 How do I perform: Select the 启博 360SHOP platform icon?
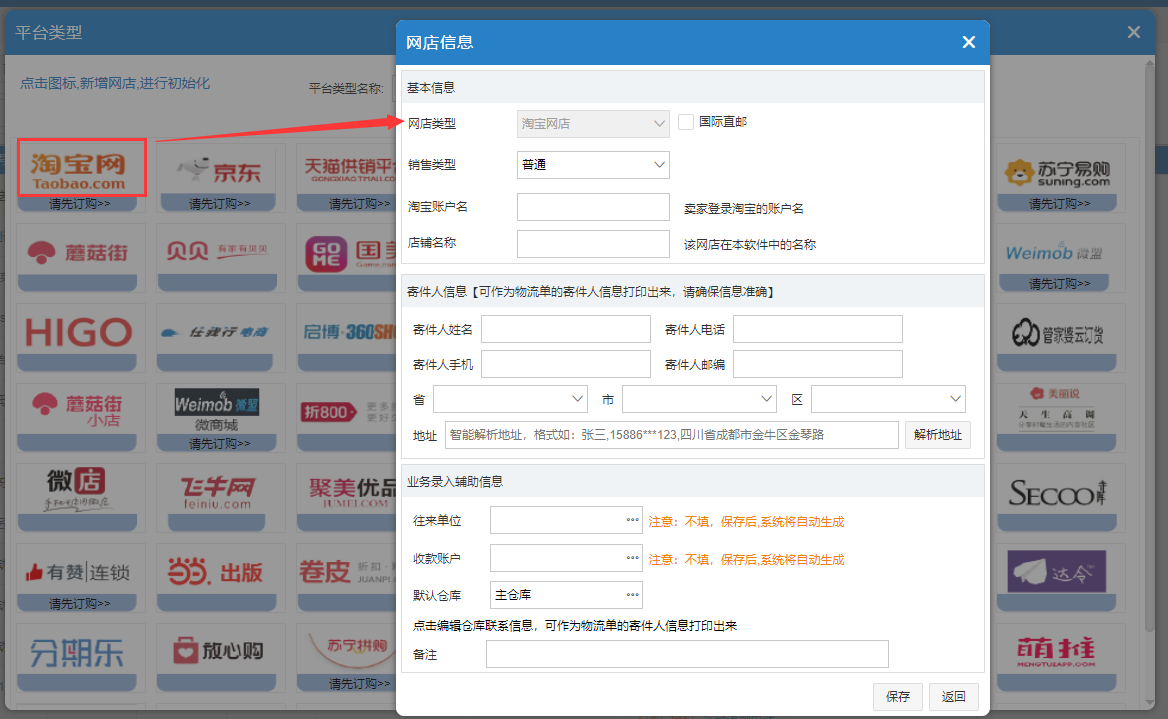349,332
